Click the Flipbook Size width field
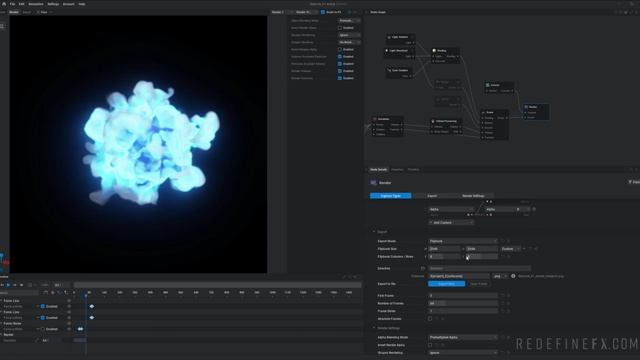The width and height of the screenshot is (640, 360). (444, 249)
